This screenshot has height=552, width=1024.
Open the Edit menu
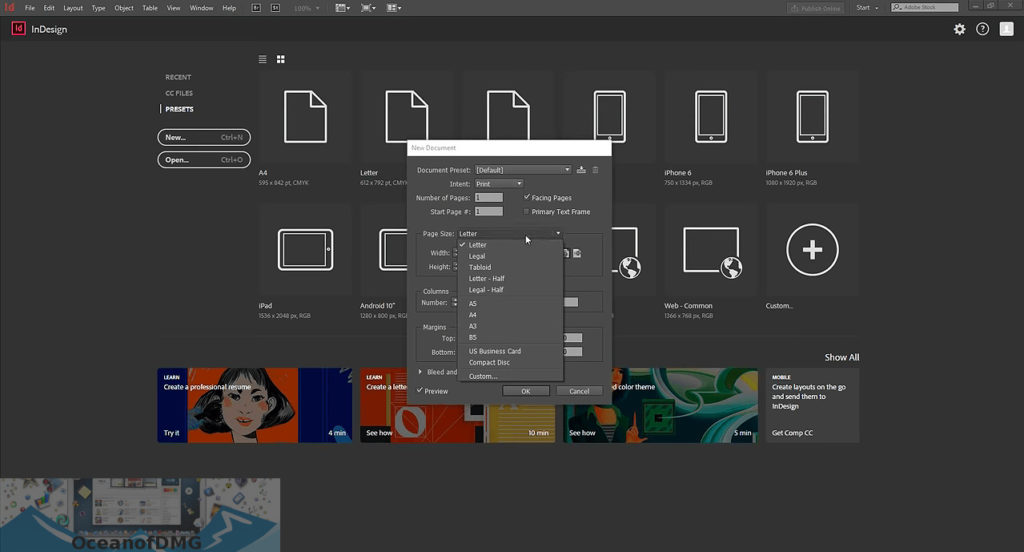point(49,8)
